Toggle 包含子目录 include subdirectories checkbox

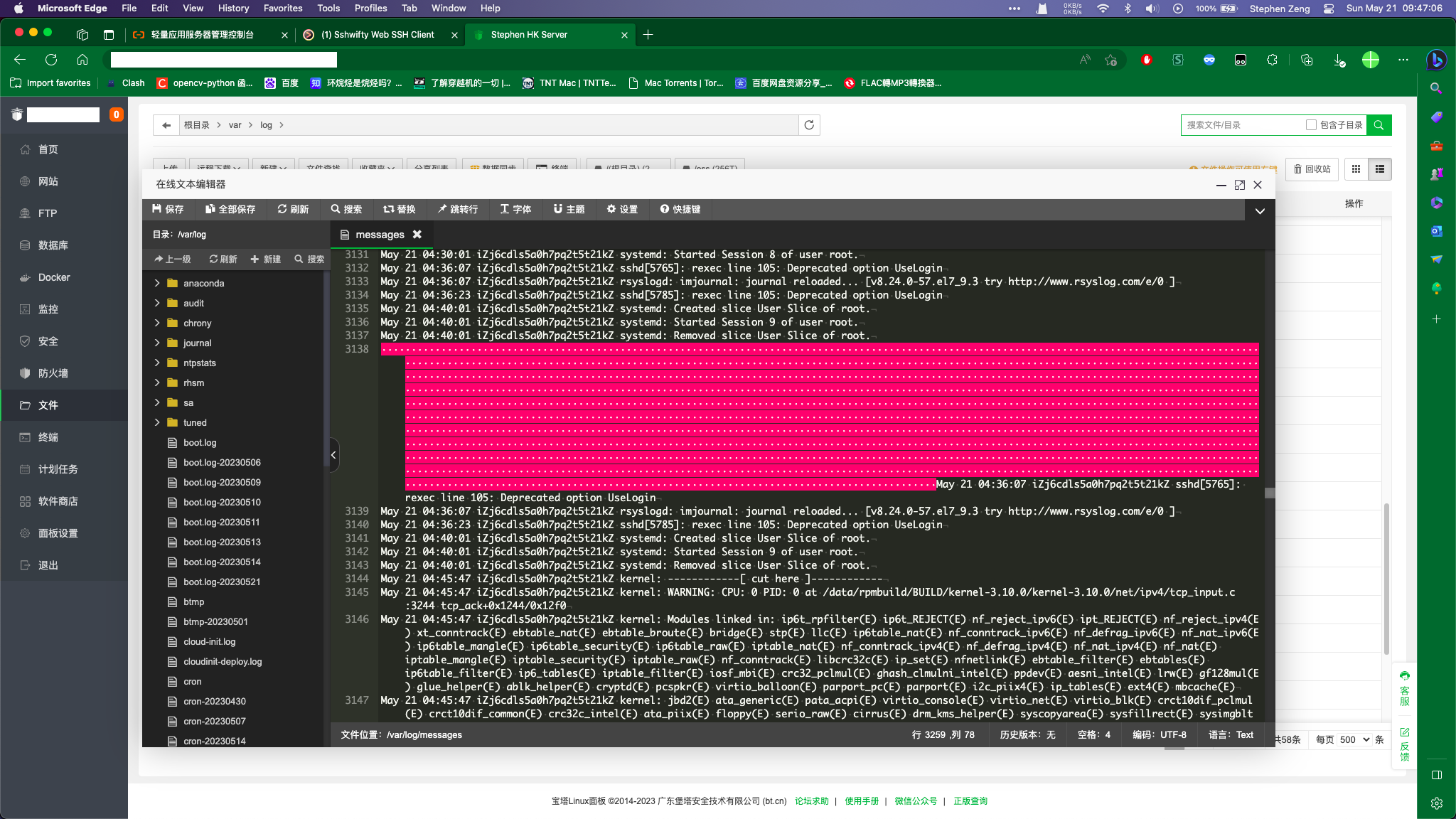[x=1311, y=125]
